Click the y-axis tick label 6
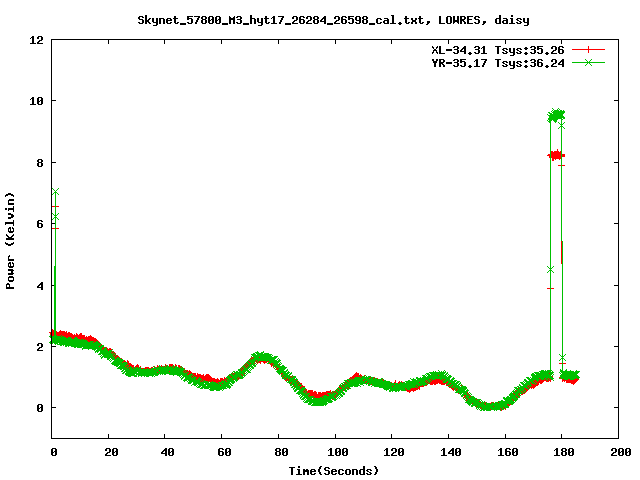Image resolution: width=640 pixels, height=480 pixels. point(40,224)
